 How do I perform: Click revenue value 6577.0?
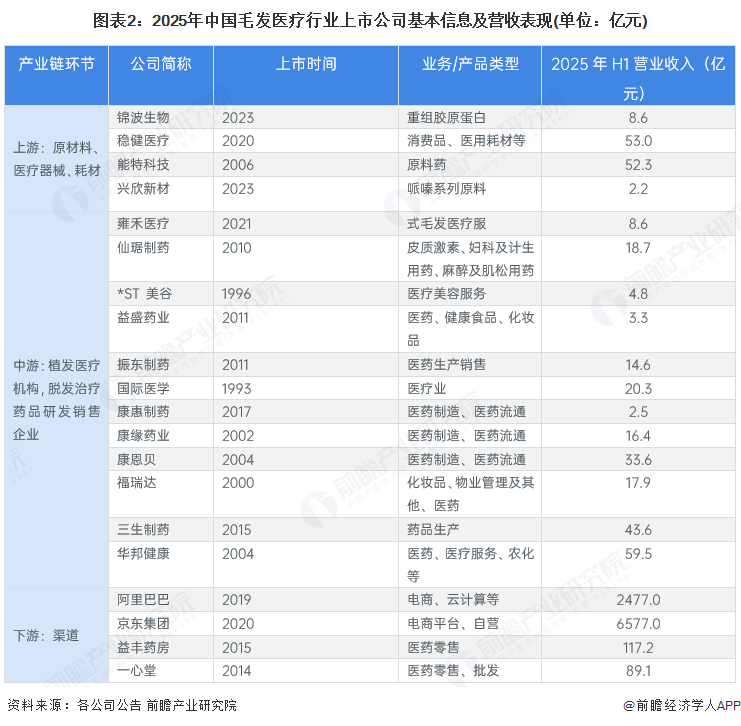tap(638, 624)
